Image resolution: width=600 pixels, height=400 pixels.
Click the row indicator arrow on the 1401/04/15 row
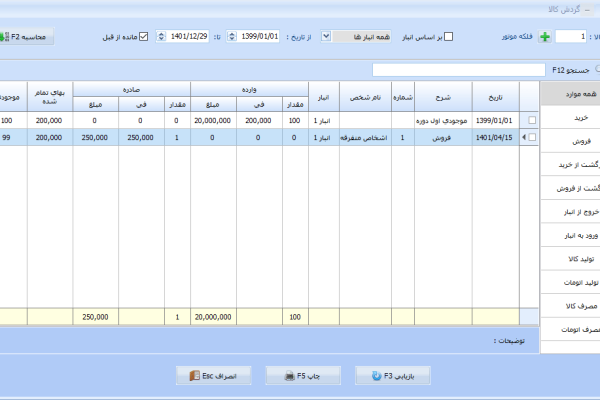click(x=524, y=137)
